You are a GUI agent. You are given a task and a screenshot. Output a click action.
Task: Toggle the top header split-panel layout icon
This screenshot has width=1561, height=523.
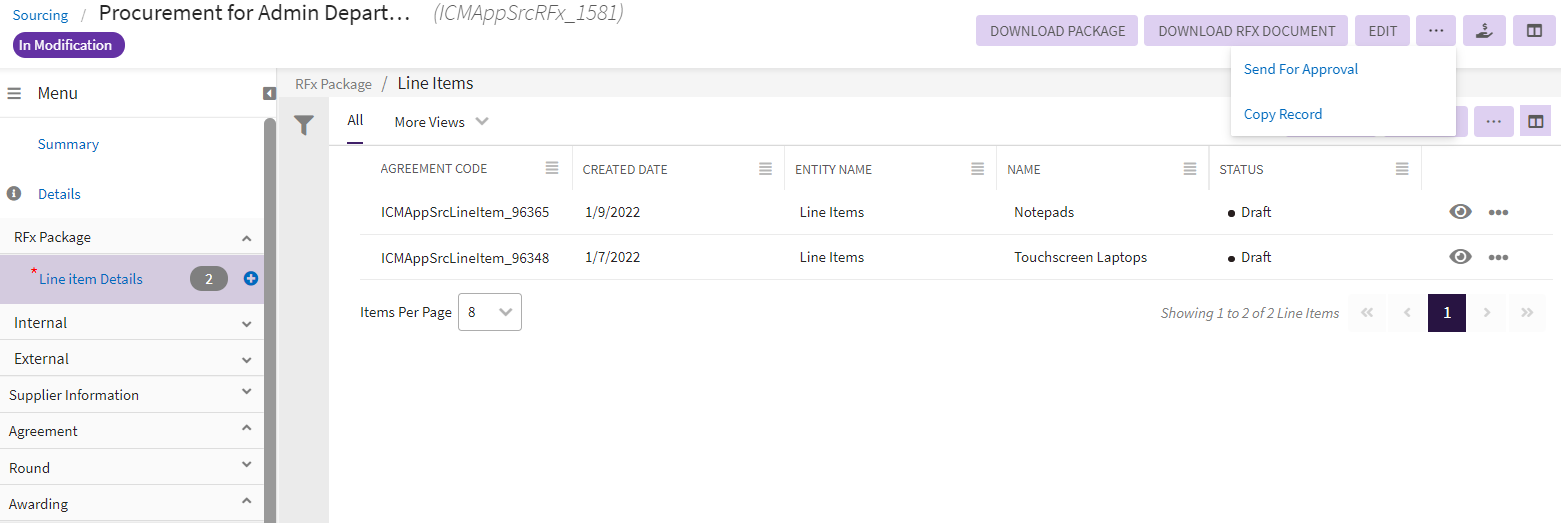point(1534,31)
